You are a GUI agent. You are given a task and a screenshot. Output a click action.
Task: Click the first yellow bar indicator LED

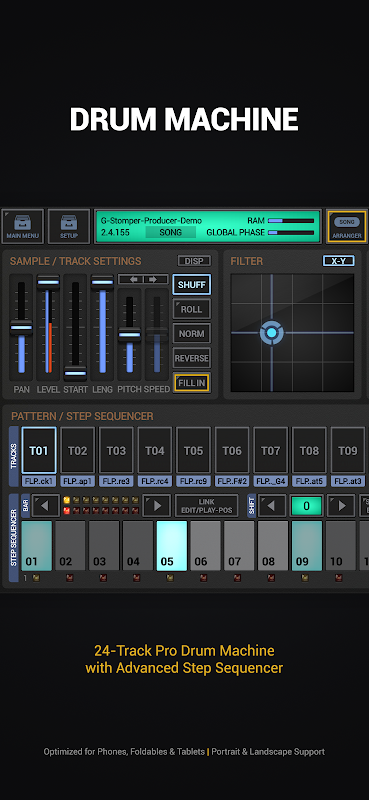[66, 500]
